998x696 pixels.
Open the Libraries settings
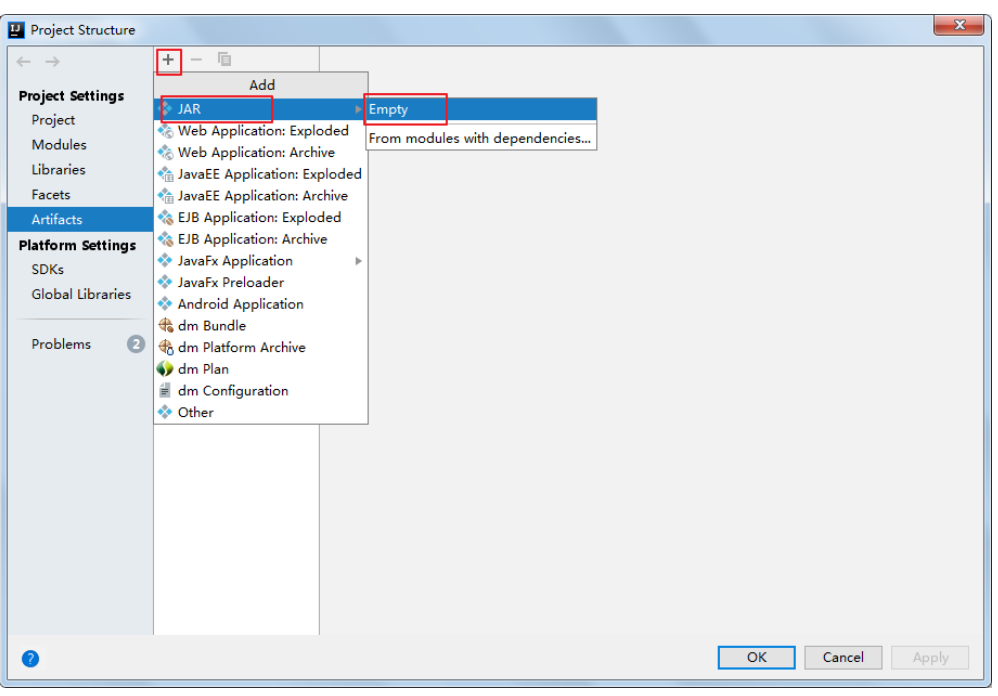pos(80,170)
